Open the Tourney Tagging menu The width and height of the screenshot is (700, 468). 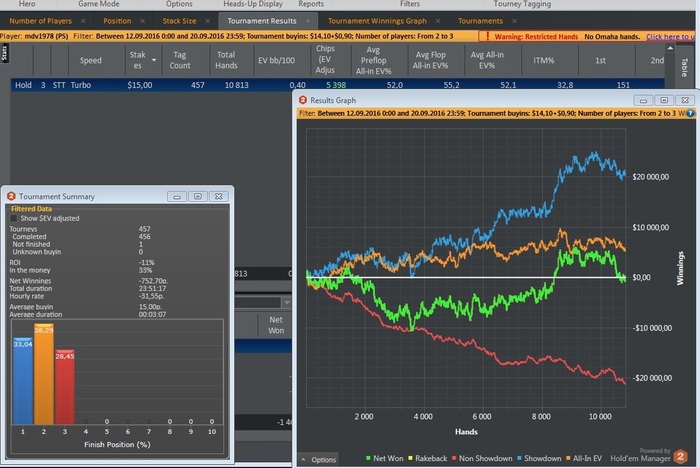pos(522,4)
